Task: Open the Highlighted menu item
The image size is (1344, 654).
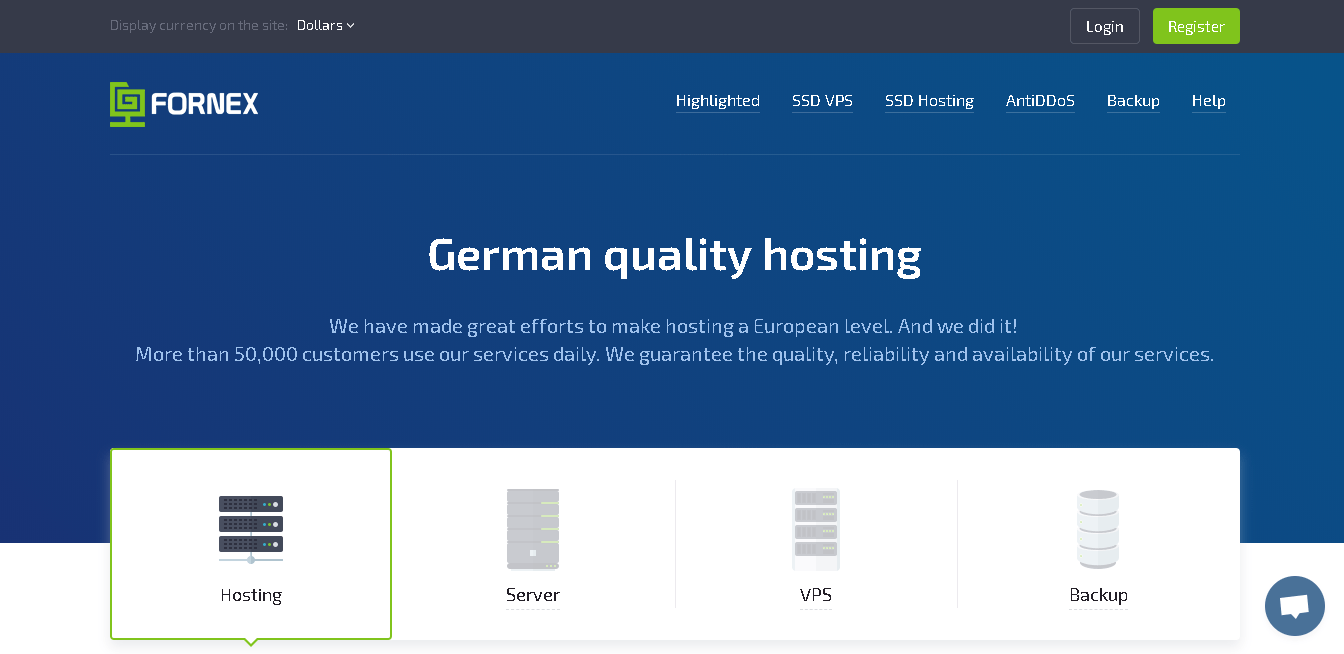Action: coord(718,101)
